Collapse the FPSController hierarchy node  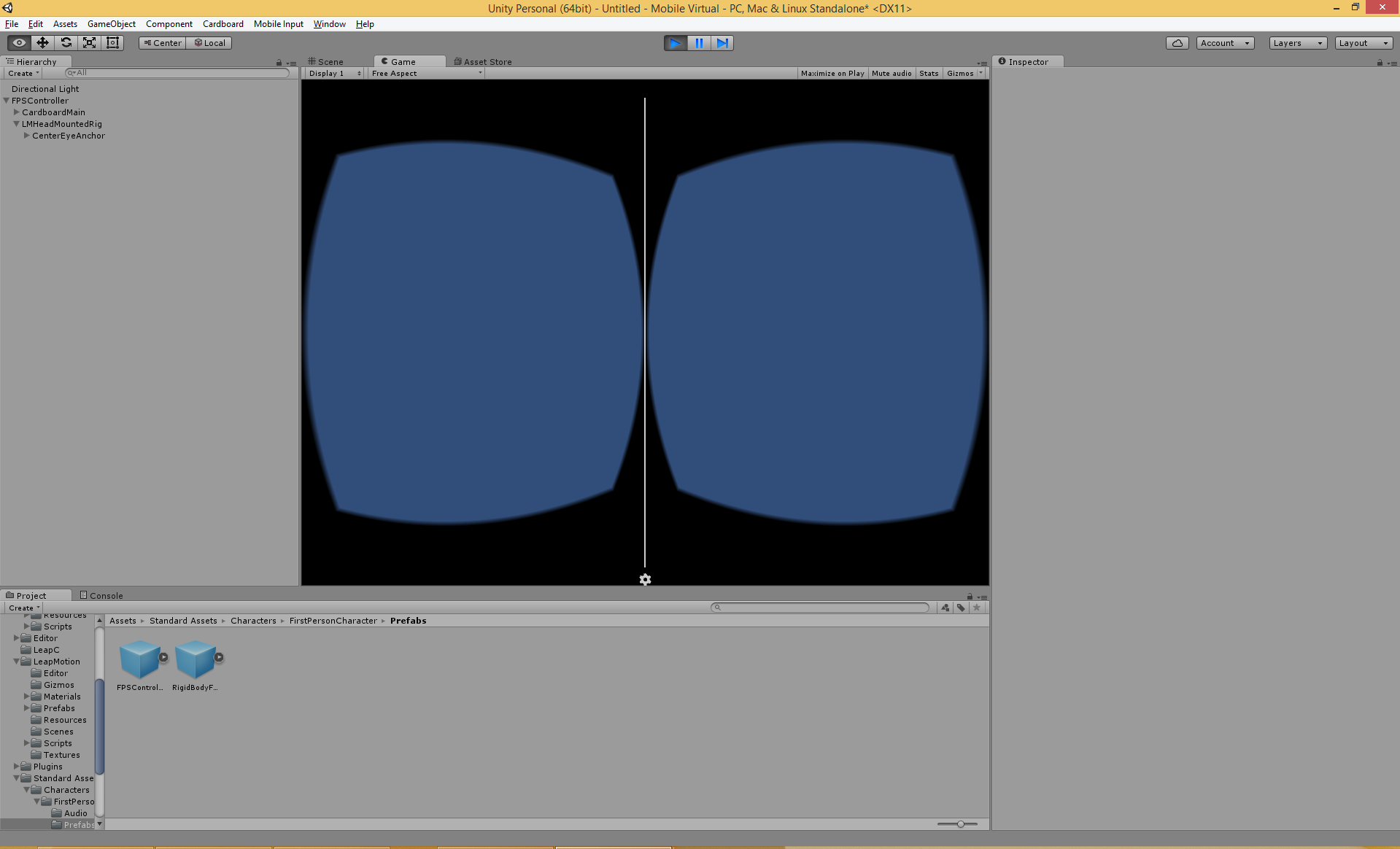click(7, 101)
